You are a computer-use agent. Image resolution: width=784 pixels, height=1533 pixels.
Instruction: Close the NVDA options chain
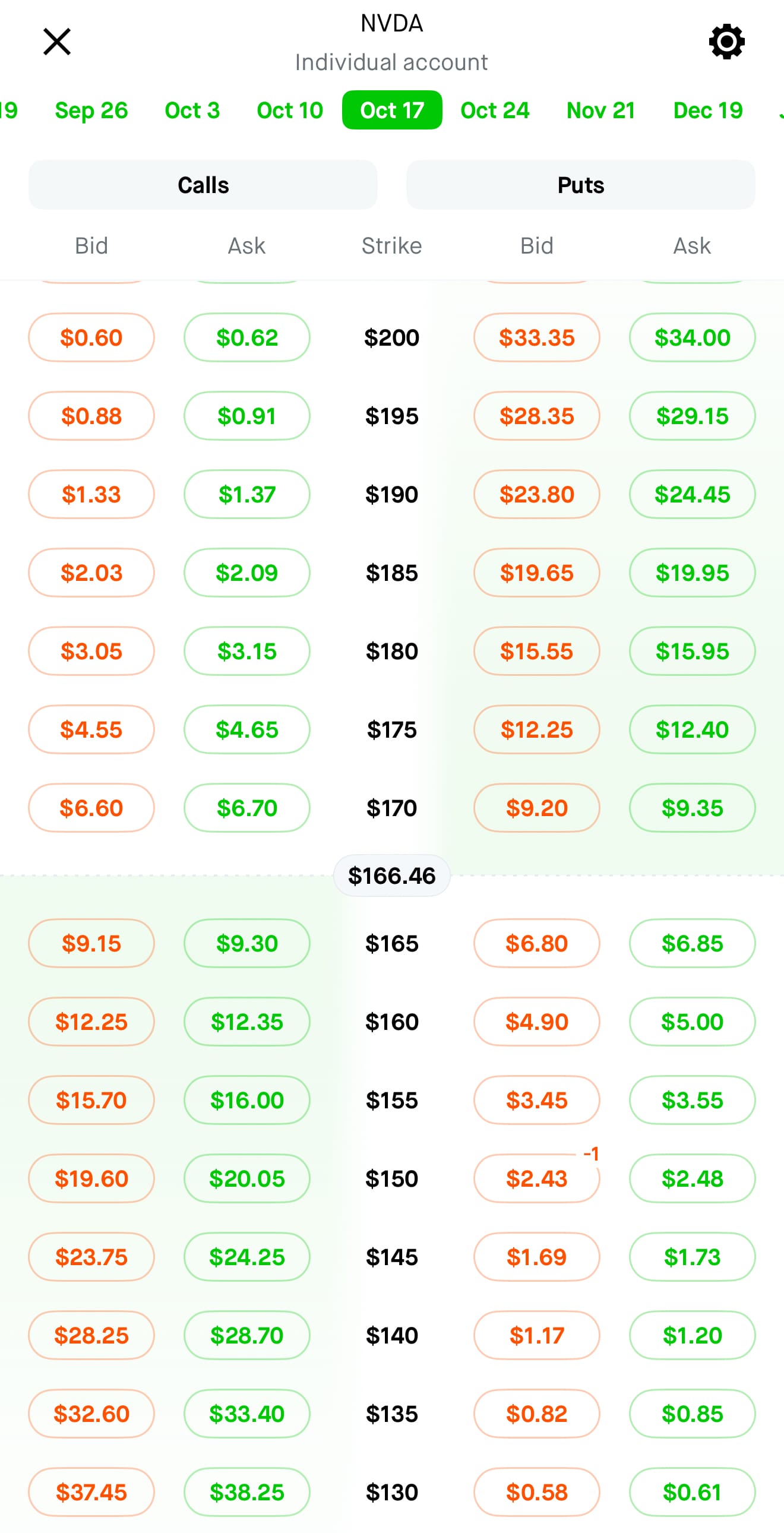(57, 42)
